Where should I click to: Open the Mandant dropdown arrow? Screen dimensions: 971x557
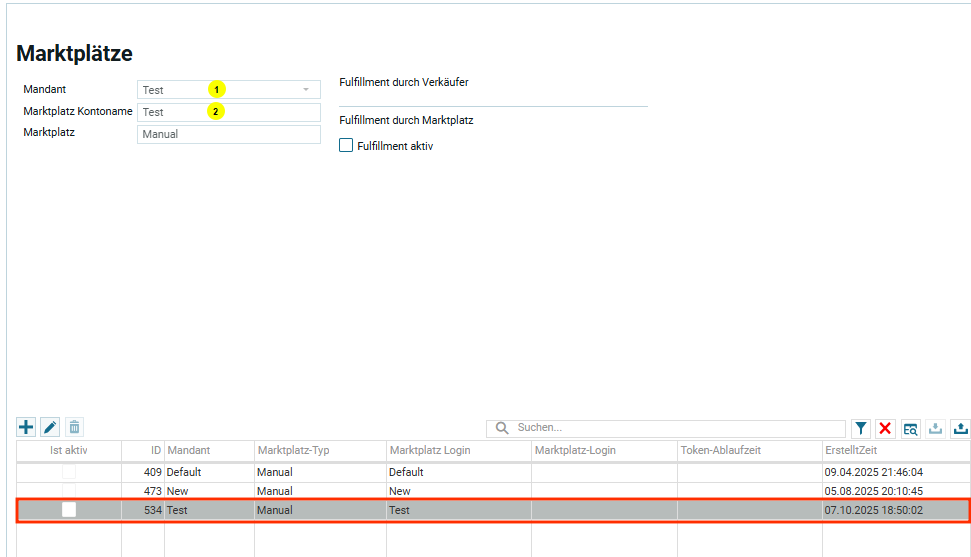click(x=306, y=90)
